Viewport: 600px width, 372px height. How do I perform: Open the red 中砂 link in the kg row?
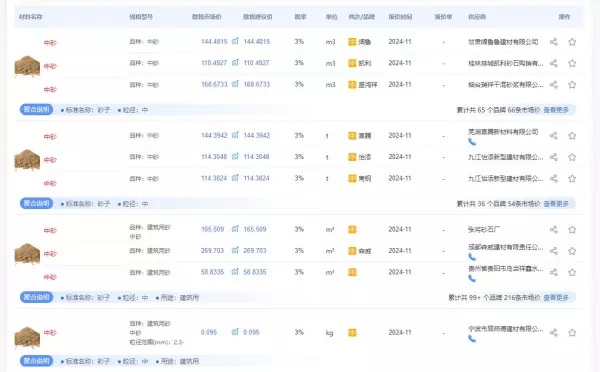click(50, 333)
